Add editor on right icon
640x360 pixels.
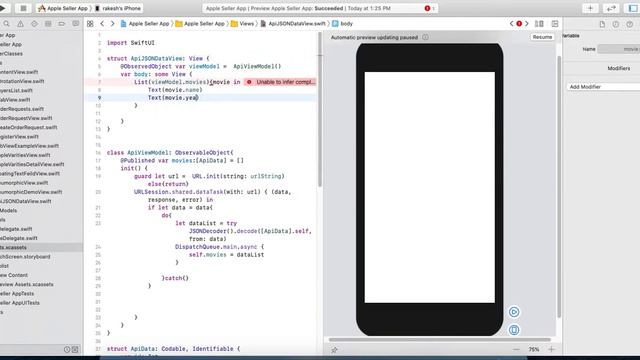click(x=555, y=24)
